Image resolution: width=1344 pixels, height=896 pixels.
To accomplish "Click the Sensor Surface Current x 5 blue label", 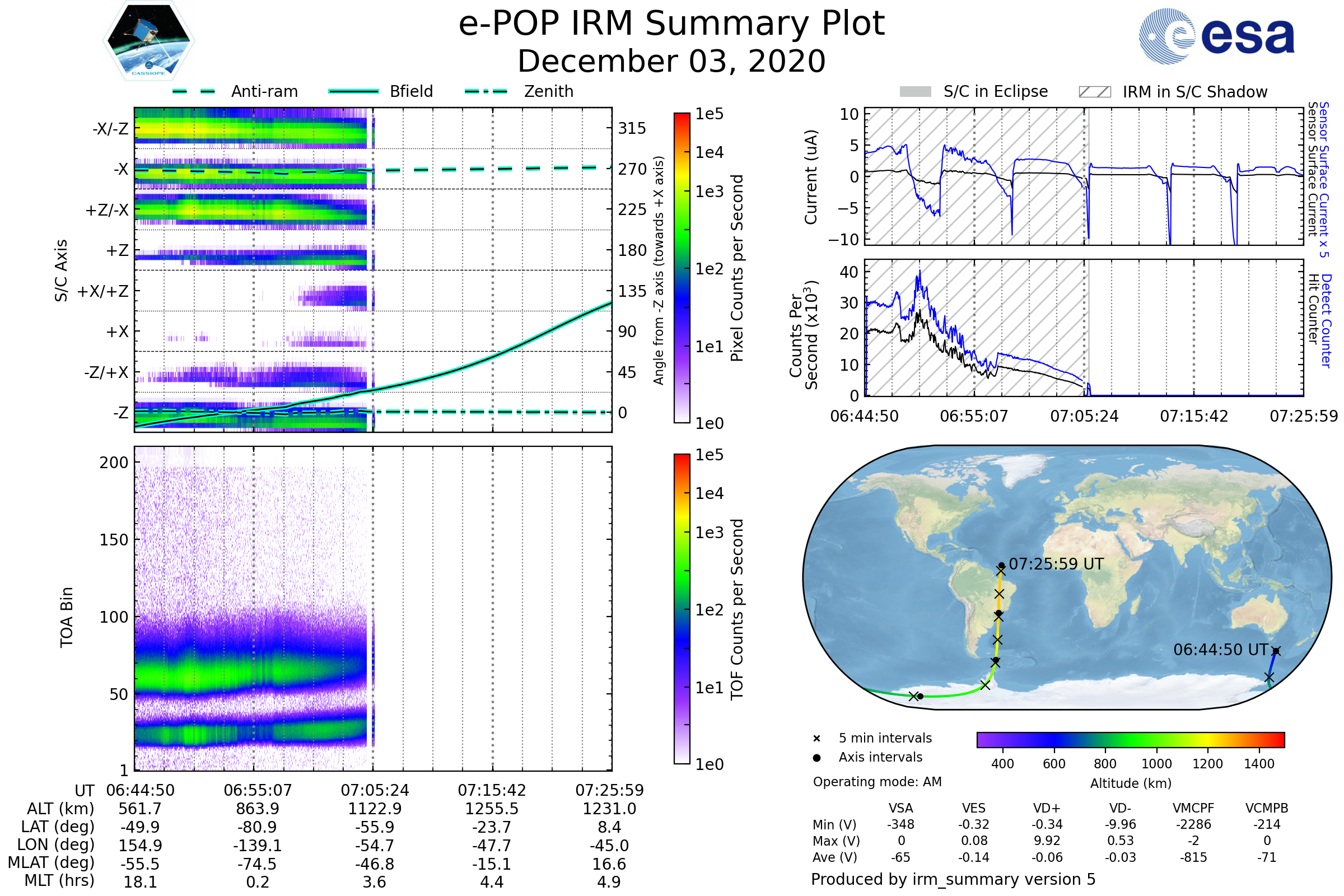I will pyautogui.click(x=1324, y=179).
